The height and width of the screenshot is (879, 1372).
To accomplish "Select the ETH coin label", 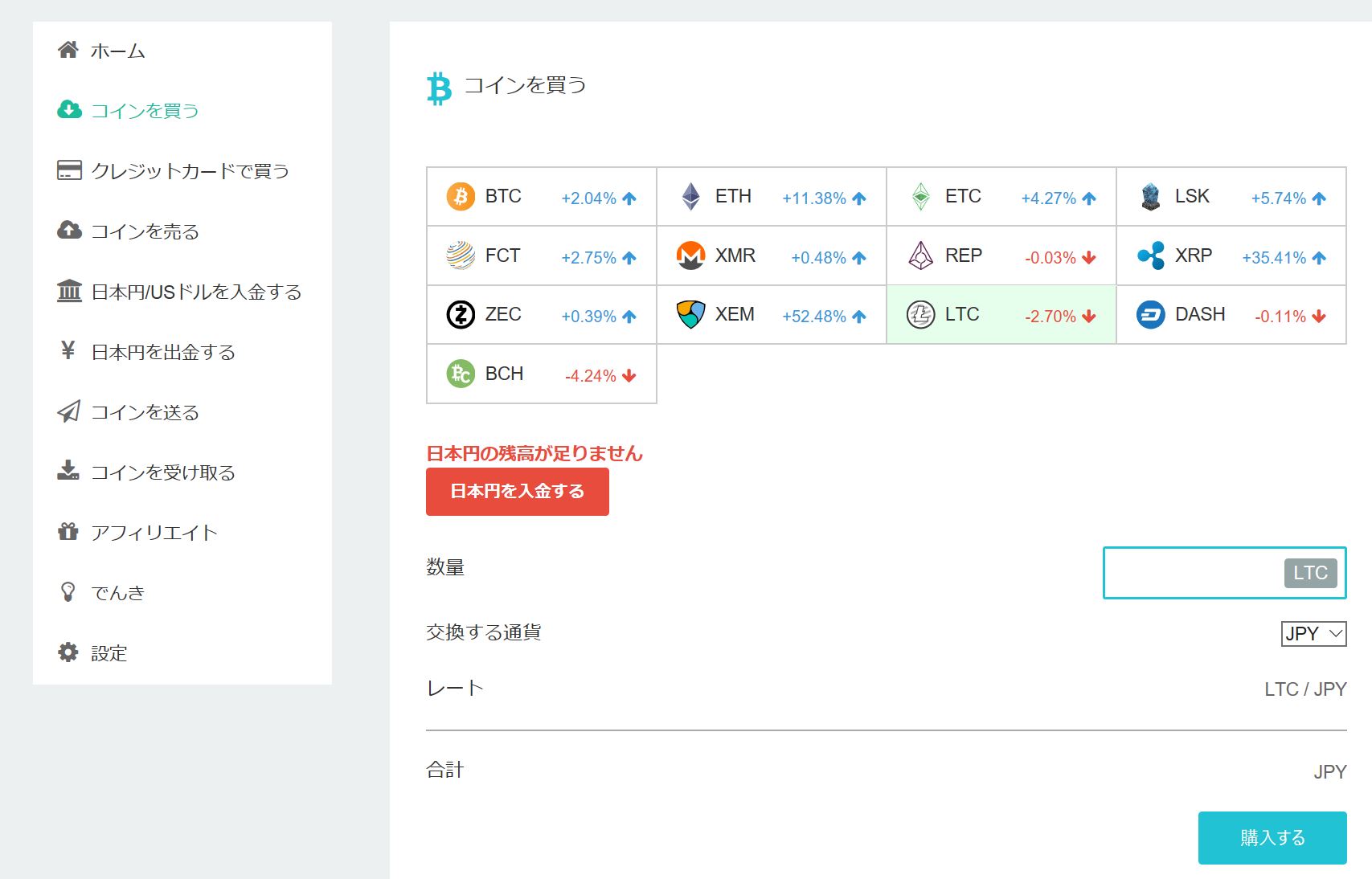I will click(733, 196).
